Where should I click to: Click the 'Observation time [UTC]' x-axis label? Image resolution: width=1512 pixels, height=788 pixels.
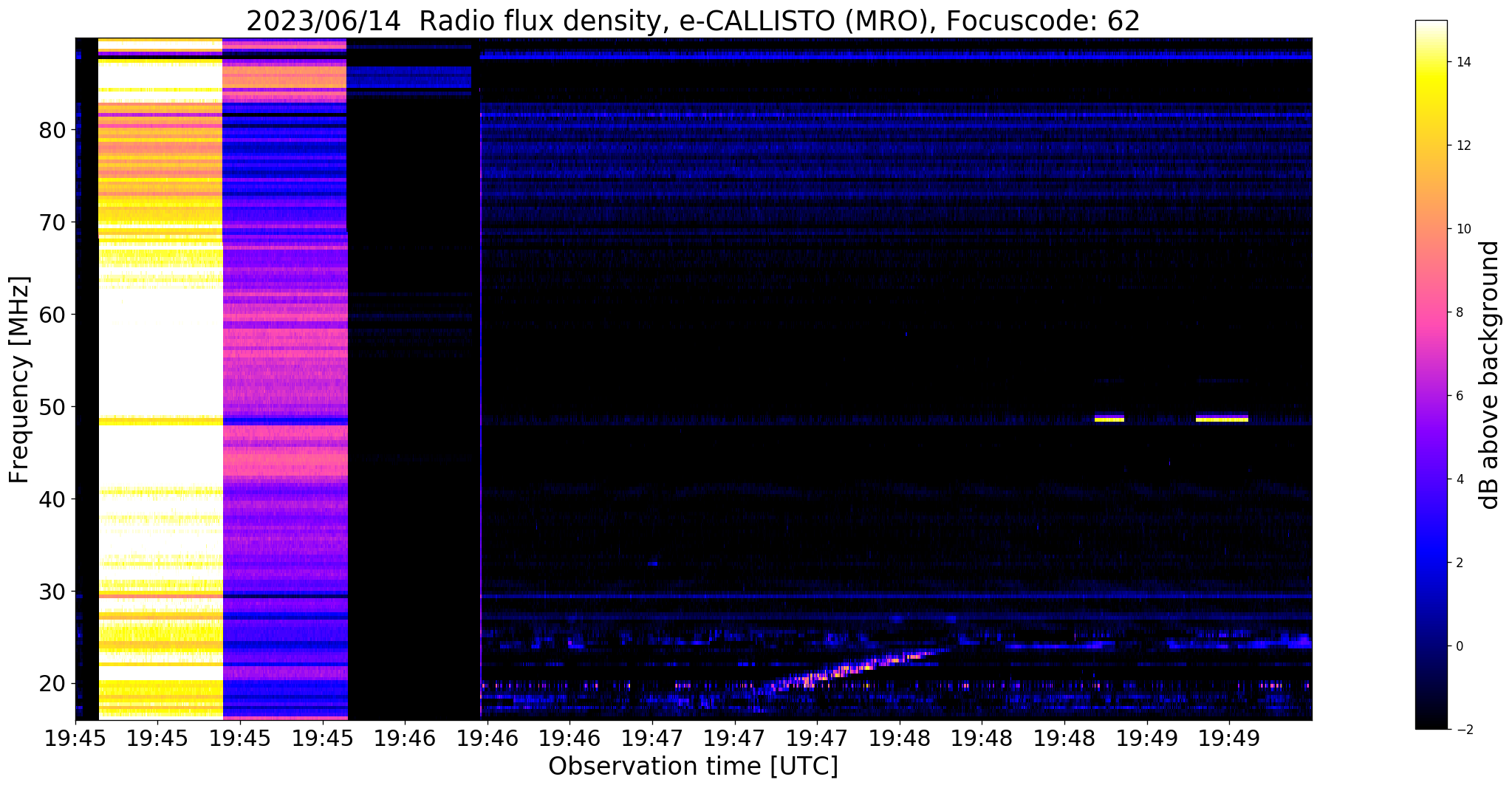(693, 767)
